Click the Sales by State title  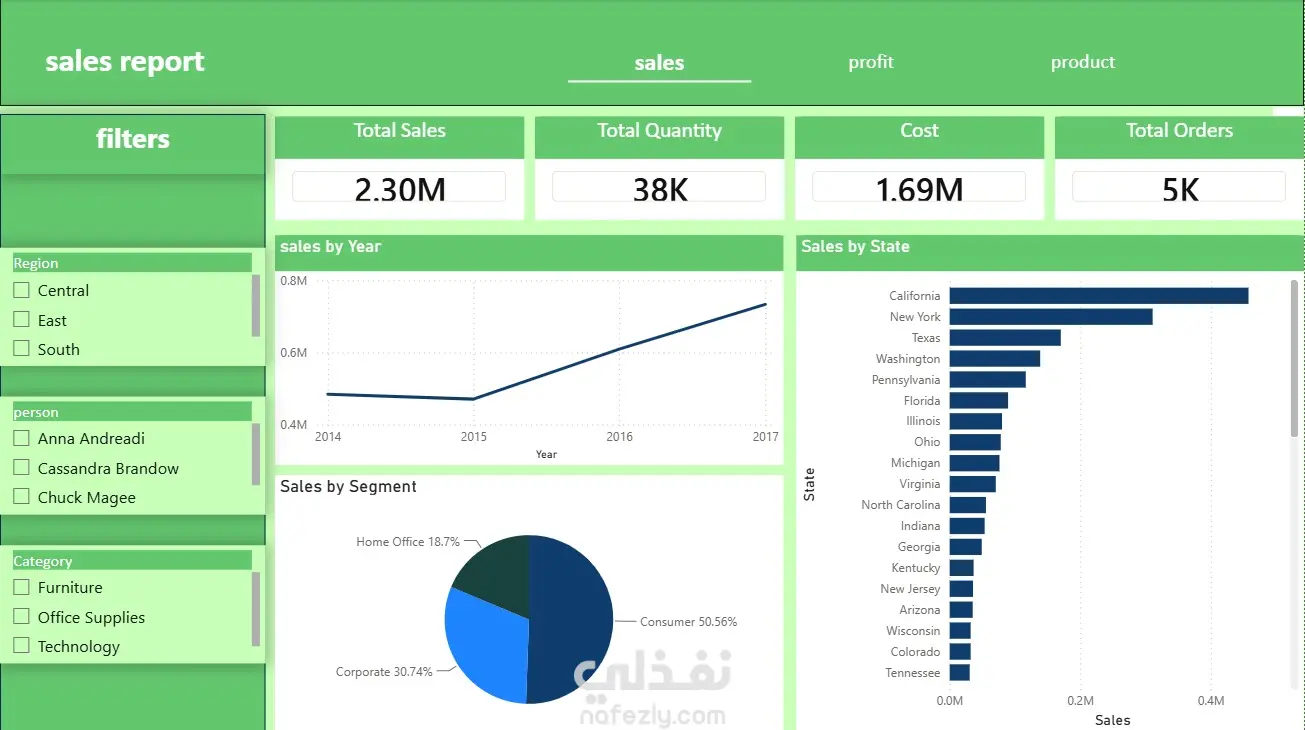pyautogui.click(x=856, y=246)
